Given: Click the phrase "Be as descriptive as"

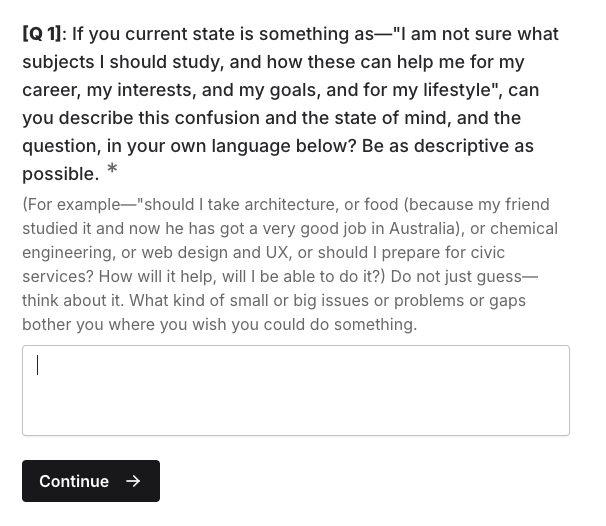Looking at the screenshot, I should 448,146.
